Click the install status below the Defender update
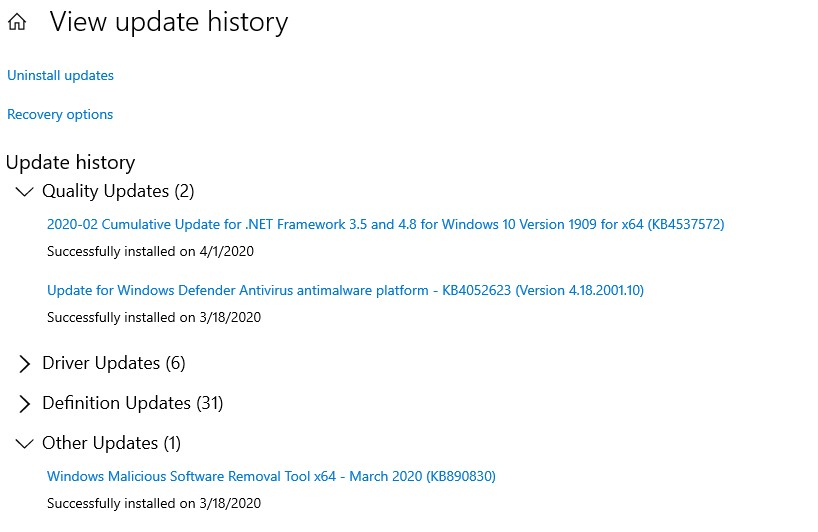This screenshot has height=532, width=818. pyautogui.click(x=154, y=317)
